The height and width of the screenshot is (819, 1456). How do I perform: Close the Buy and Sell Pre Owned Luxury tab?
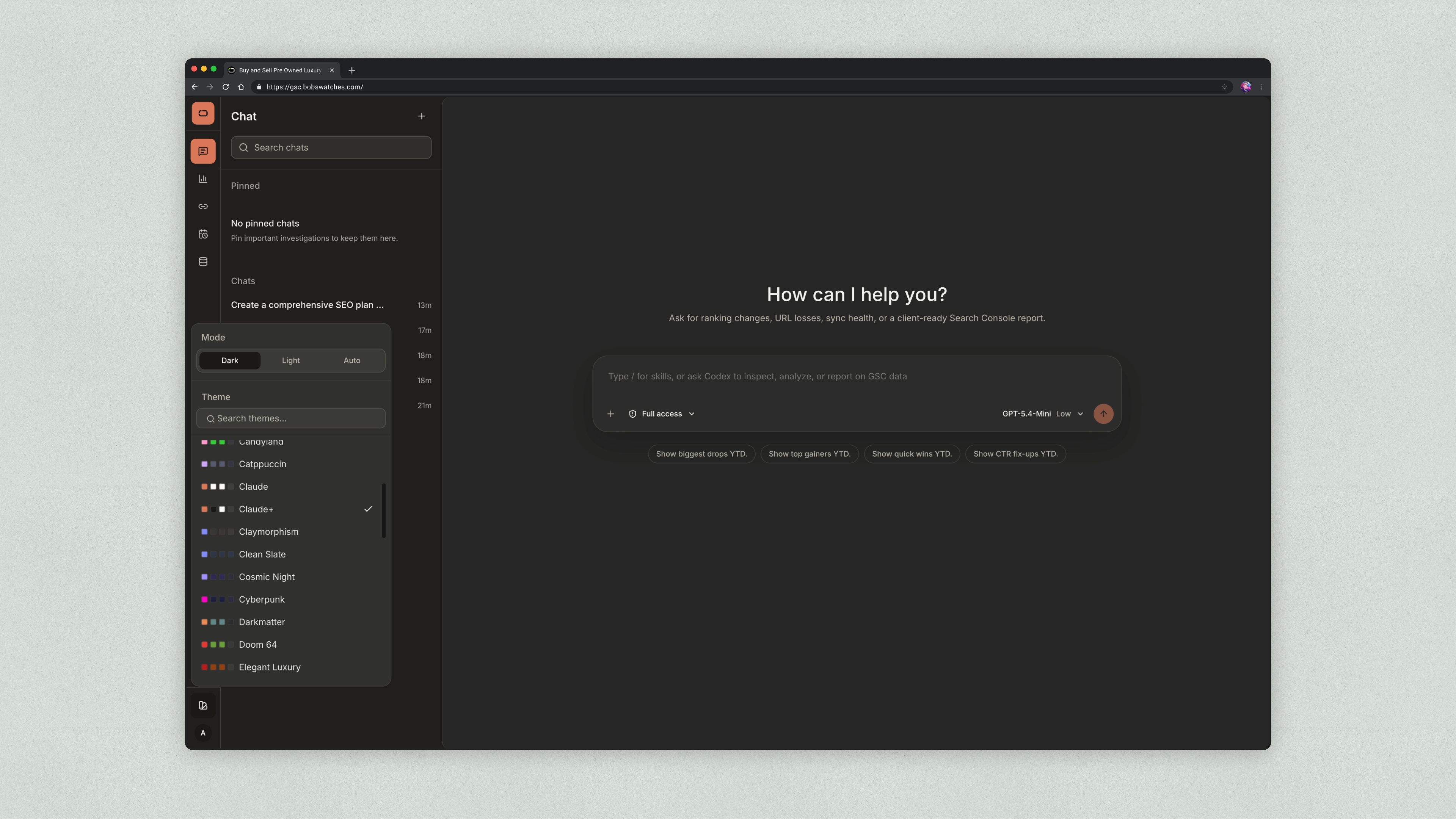tap(332, 70)
